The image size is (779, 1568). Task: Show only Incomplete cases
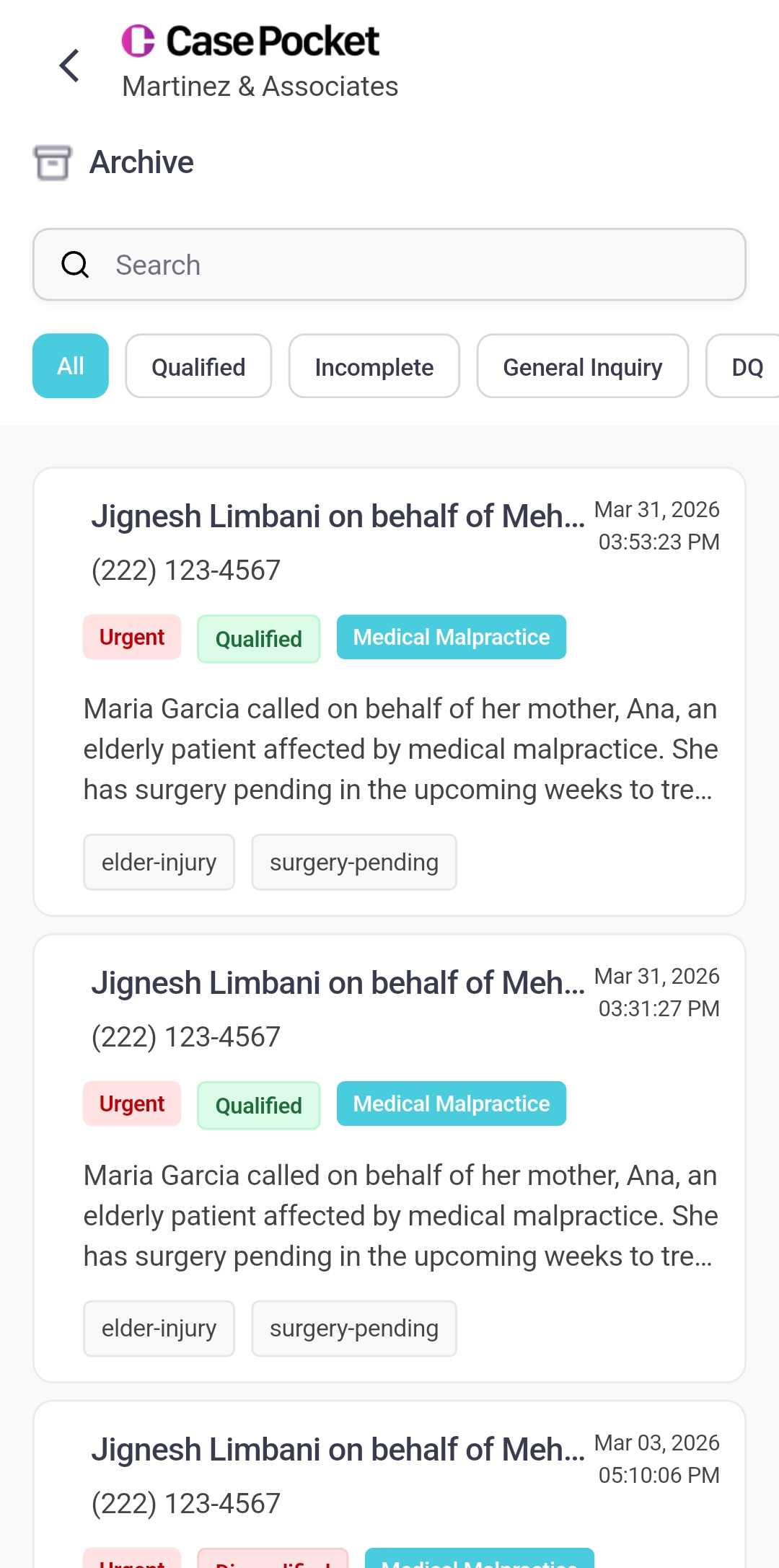[x=374, y=366]
